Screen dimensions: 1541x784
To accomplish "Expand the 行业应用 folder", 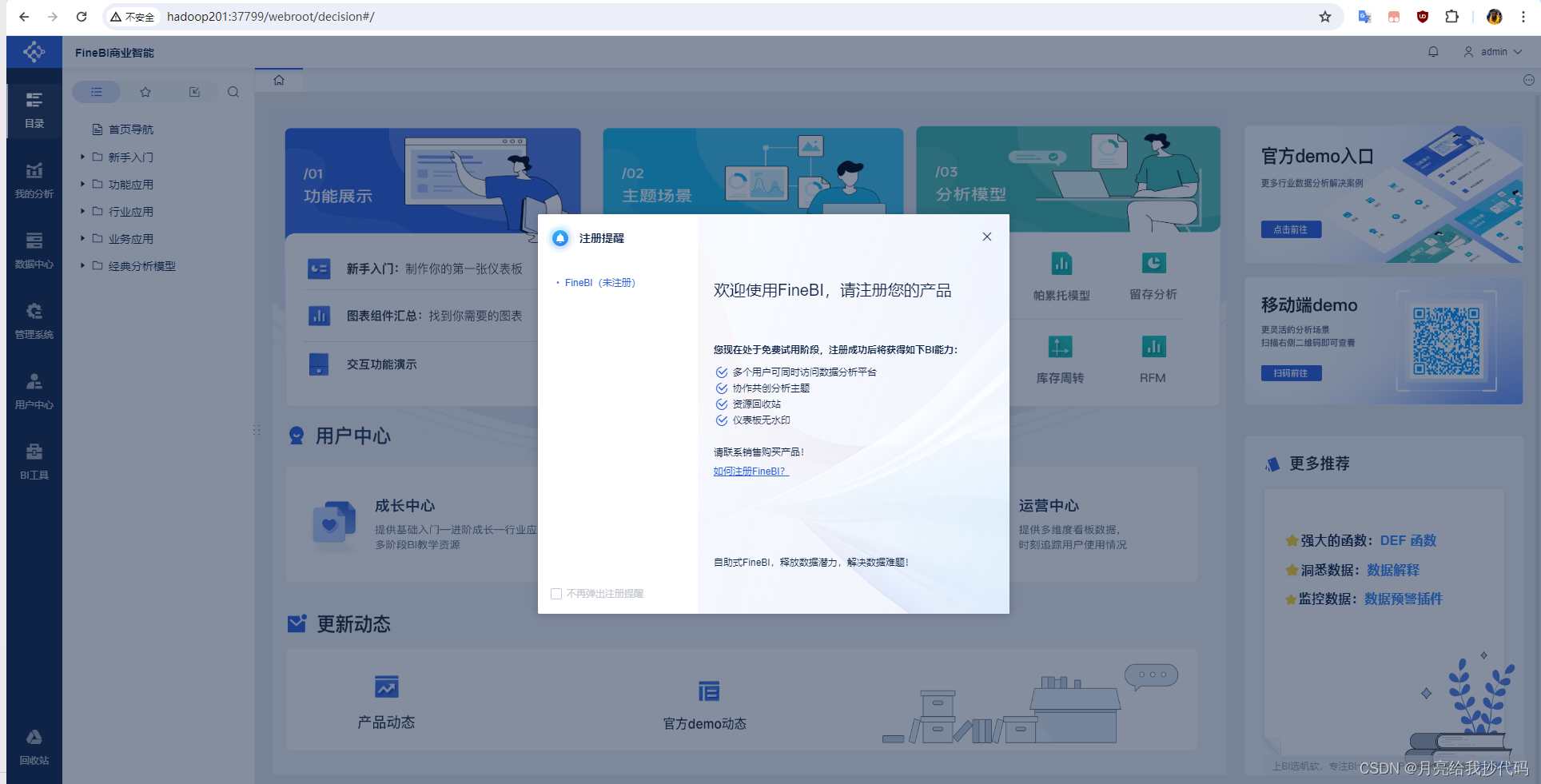I will tap(82, 212).
